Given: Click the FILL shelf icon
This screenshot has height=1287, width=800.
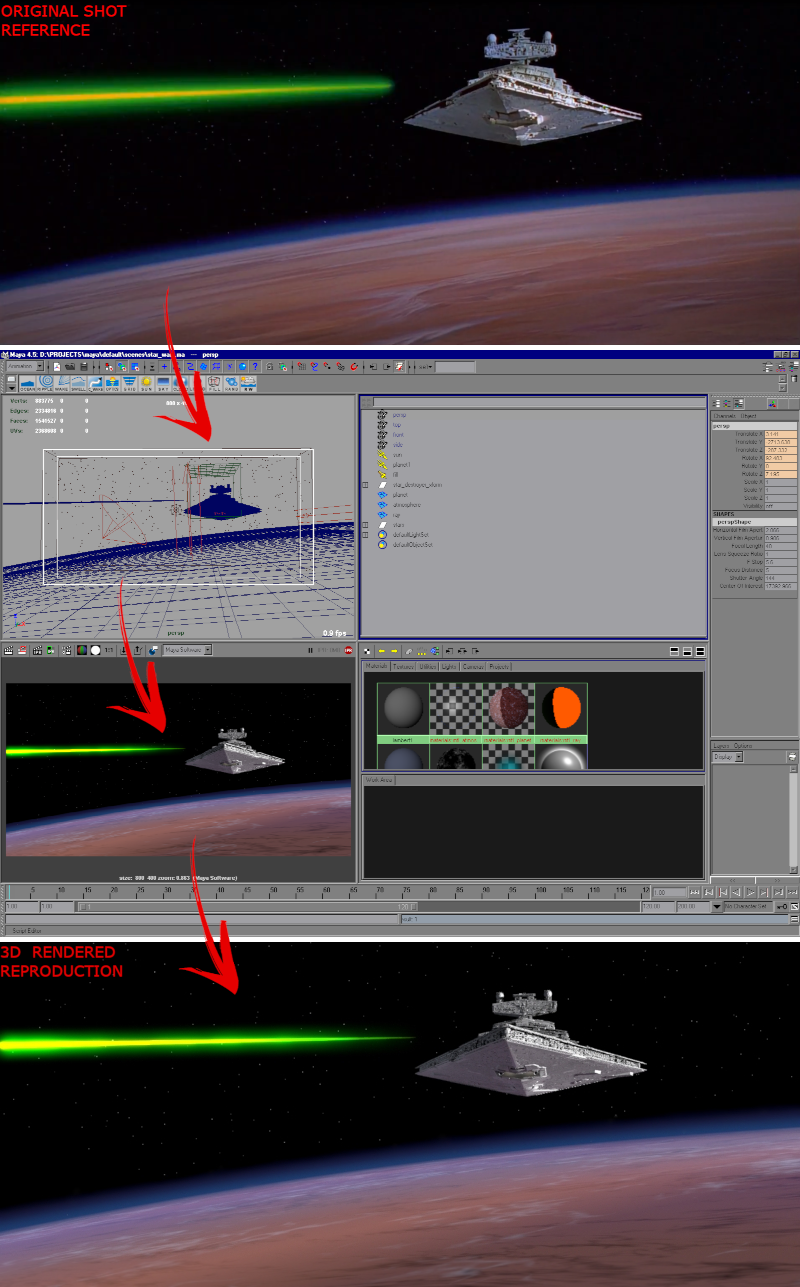Looking at the screenshot, I should [214, 383].
